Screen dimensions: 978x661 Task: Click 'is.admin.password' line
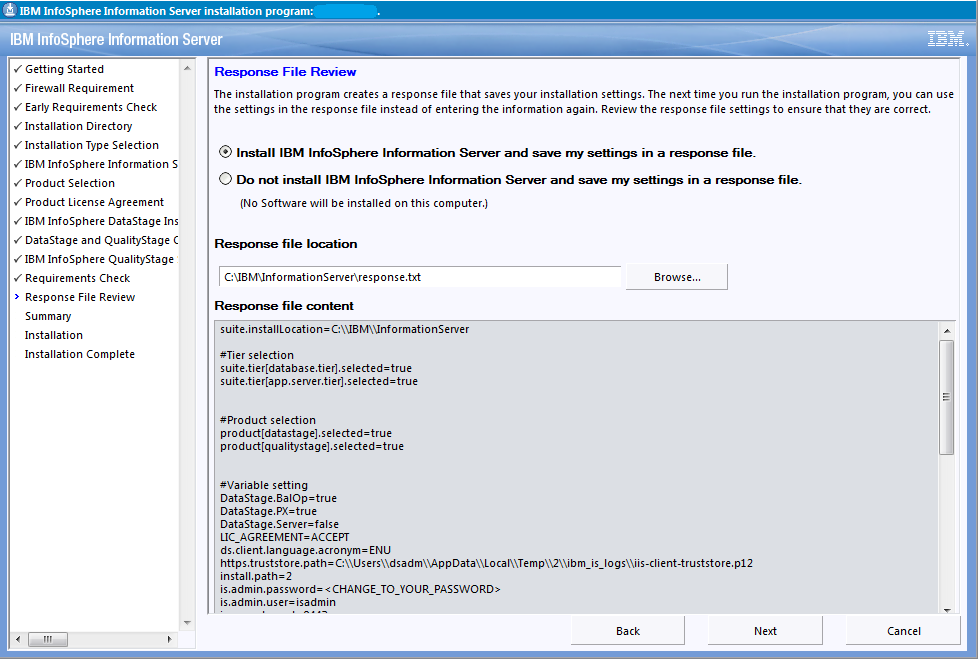pyautogui.click(x=360, y=589)
